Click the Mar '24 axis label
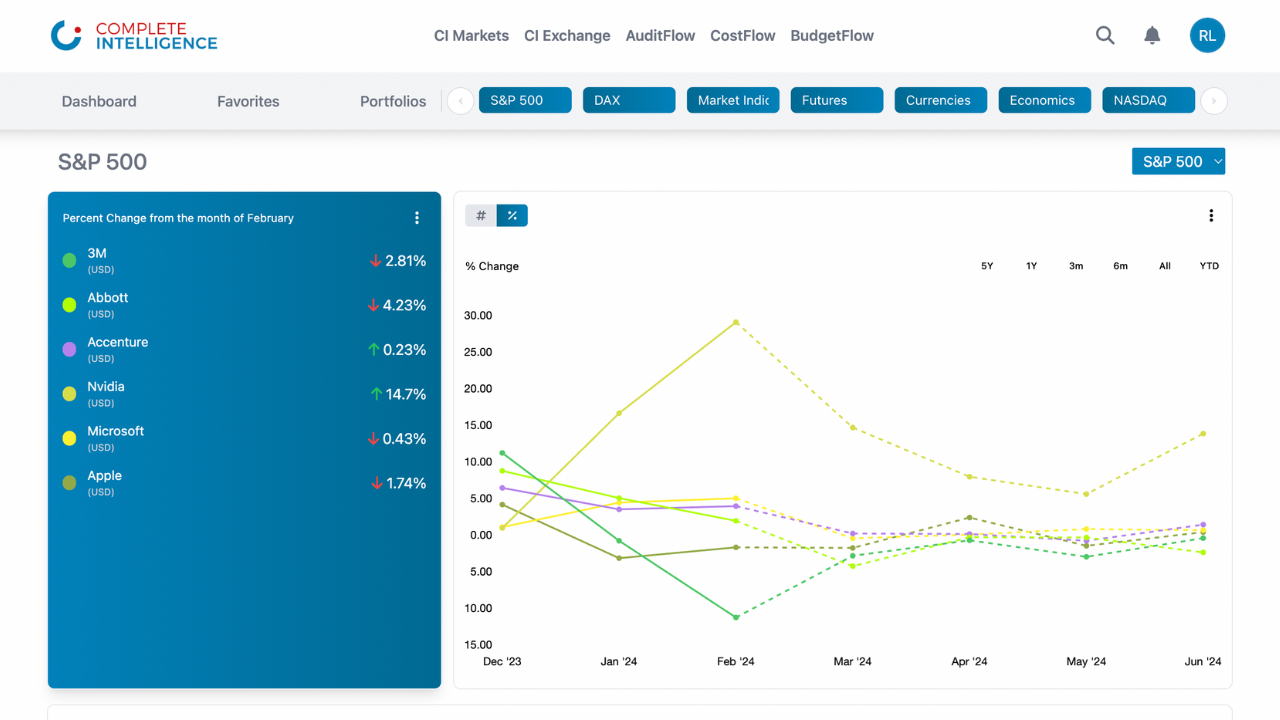1280x720 pixels. pos(853,662)
